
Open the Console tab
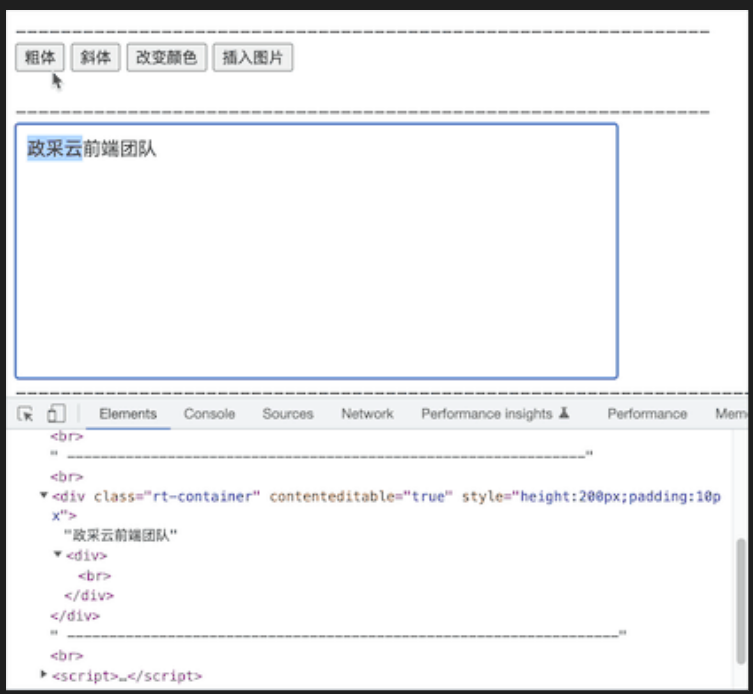(x=209, y=414)
